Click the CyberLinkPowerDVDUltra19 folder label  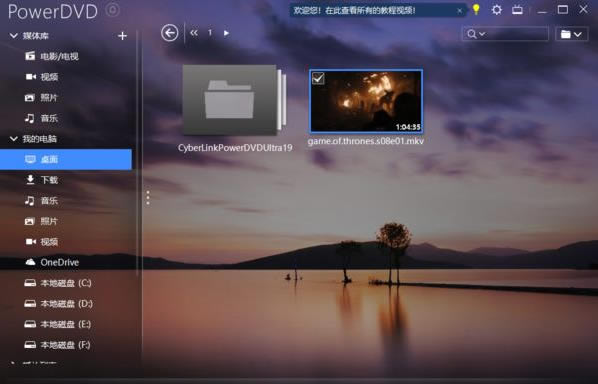pos(235,148)
